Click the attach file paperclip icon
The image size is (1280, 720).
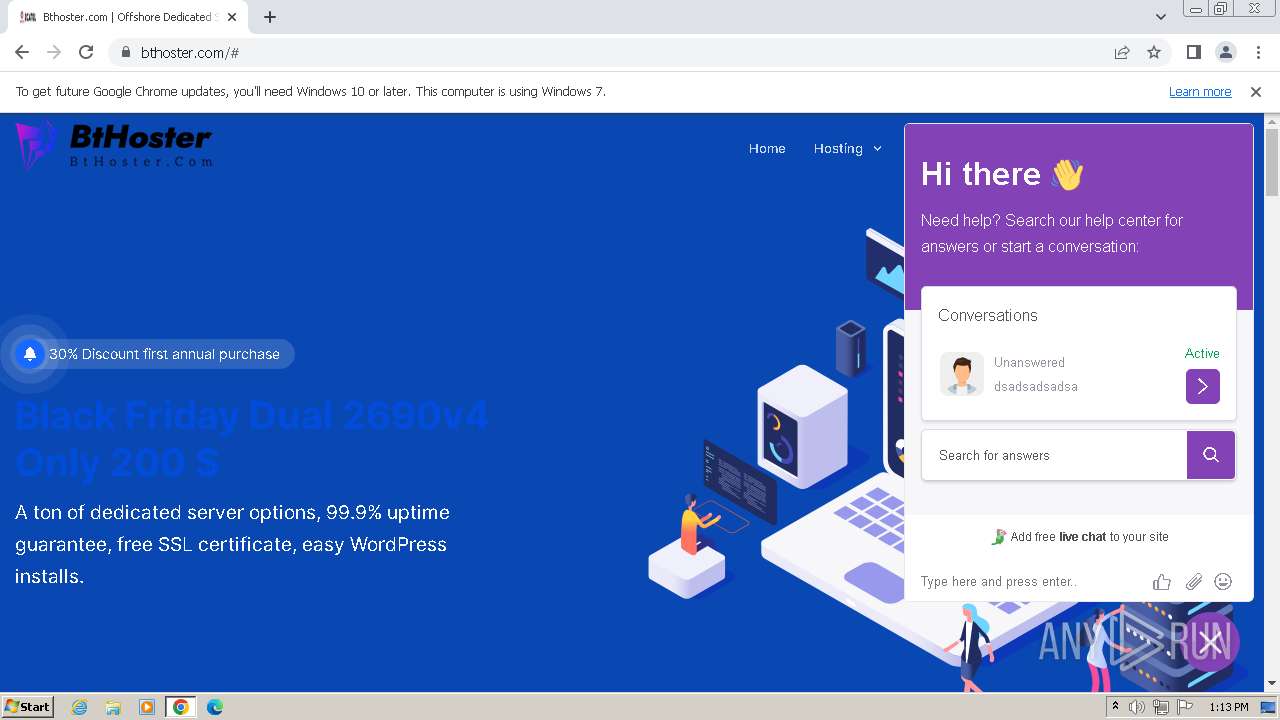pyautogui.click(x=1193, y=581)
